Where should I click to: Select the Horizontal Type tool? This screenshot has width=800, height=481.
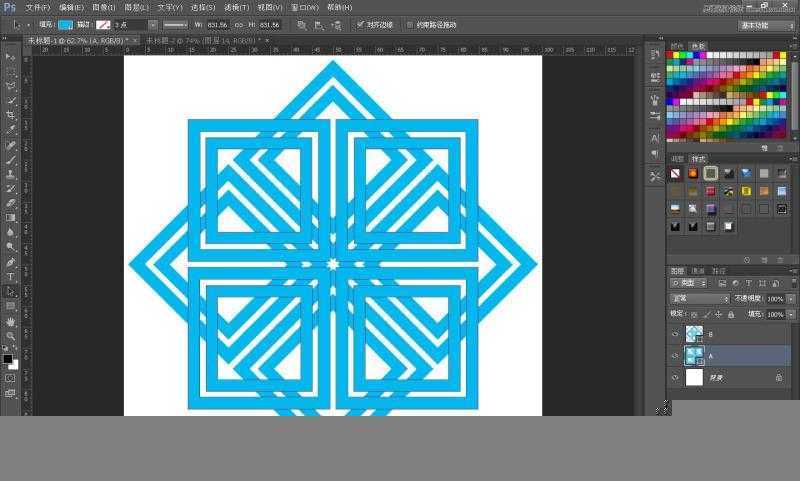point(10,277)
